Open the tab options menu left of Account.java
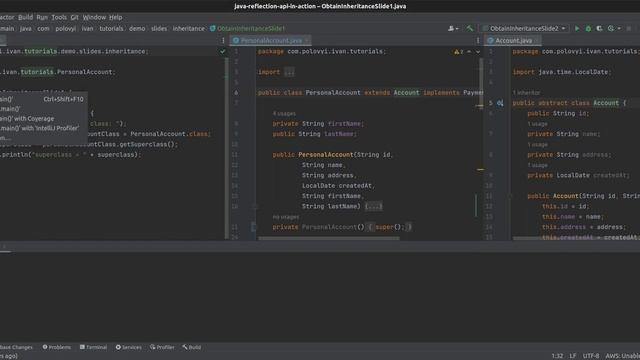The width and height of the screenshot is (640, 360). click(478, 40)
